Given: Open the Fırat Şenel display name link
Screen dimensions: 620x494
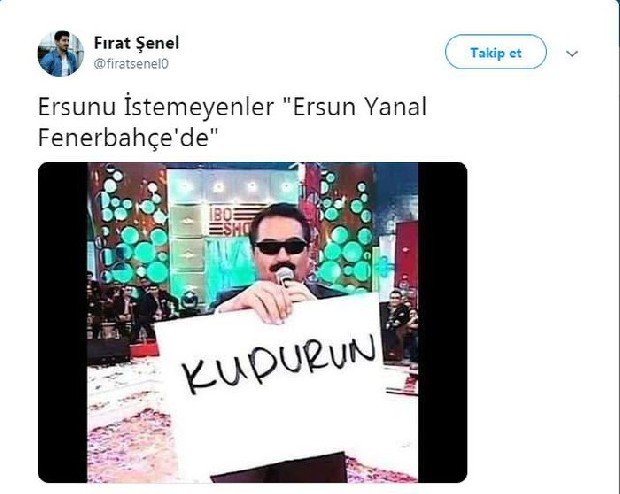Looking at the screenshot, I should [136, 43].
